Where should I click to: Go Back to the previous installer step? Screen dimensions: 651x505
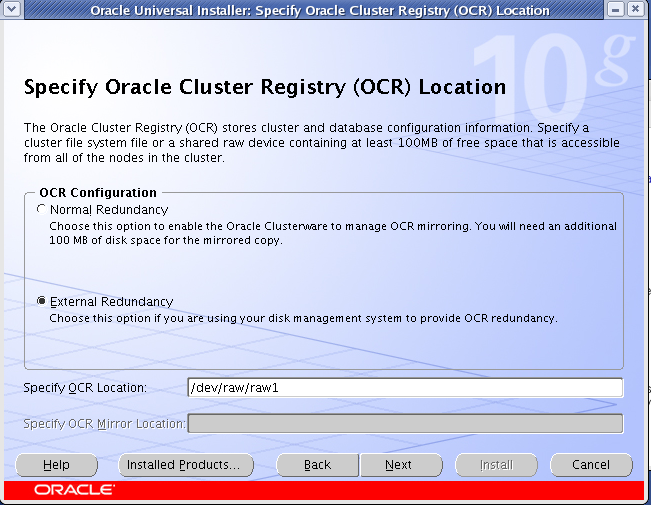[317, 465]
